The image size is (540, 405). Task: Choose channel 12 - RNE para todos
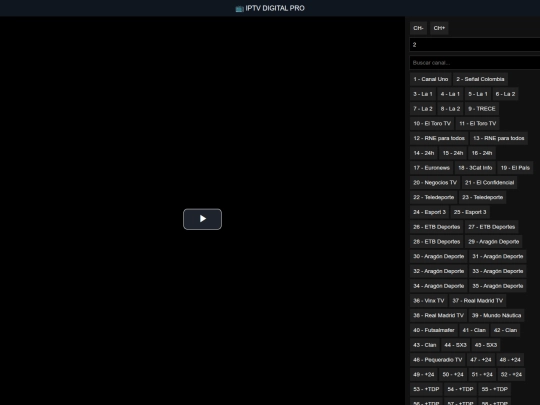[439, 138]
